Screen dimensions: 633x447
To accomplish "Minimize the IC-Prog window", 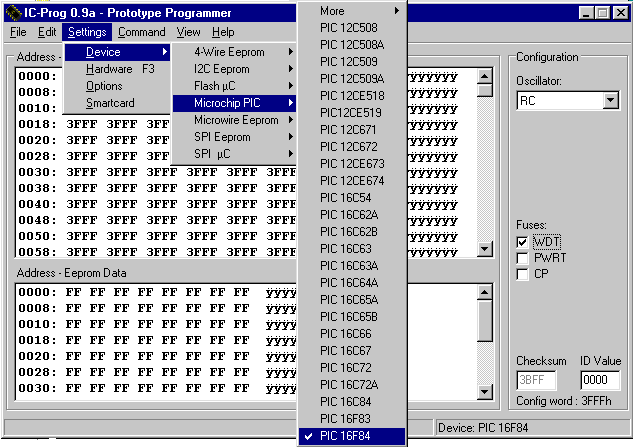I will (586, 13).
